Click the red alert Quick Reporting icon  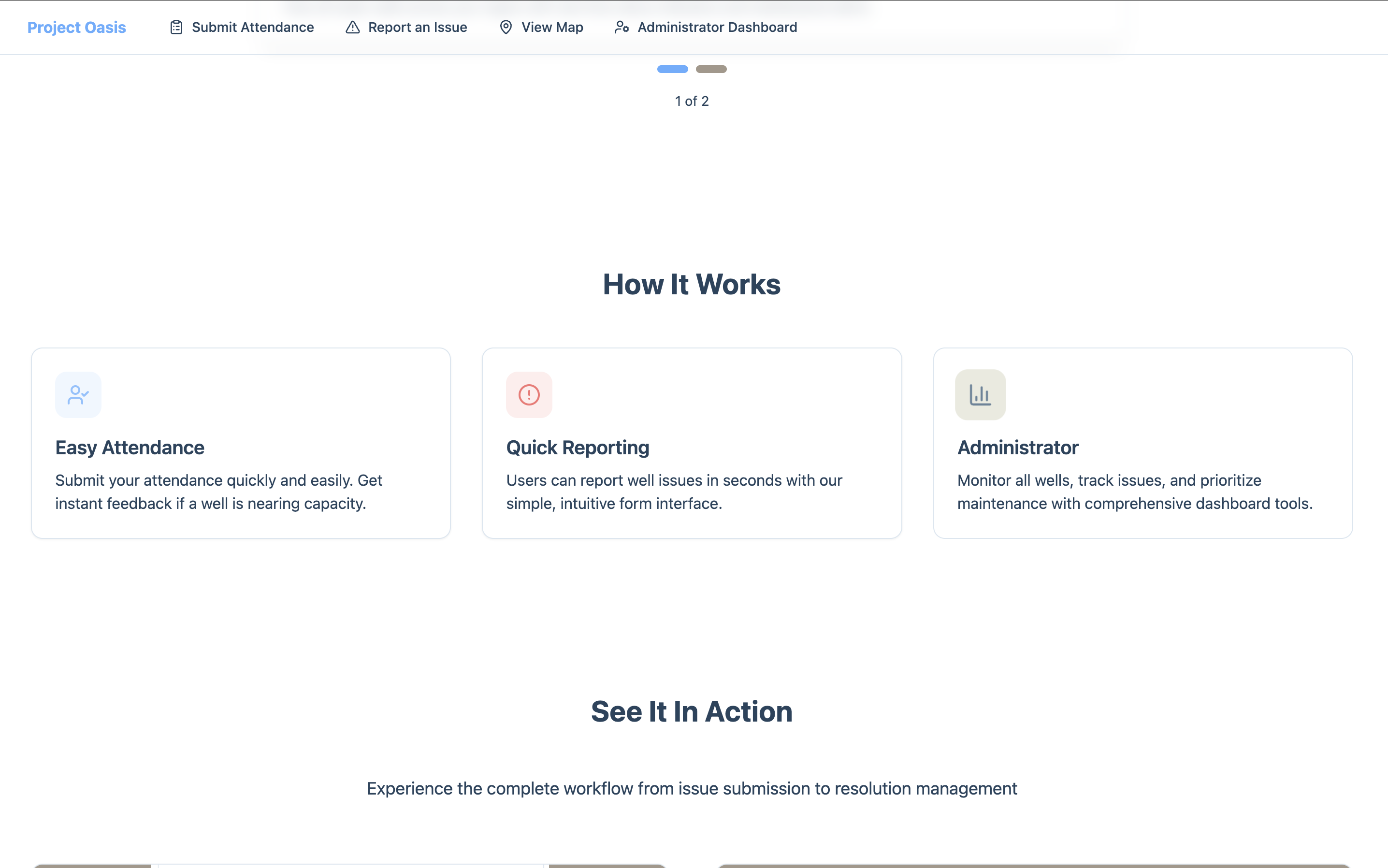[529, 395]
